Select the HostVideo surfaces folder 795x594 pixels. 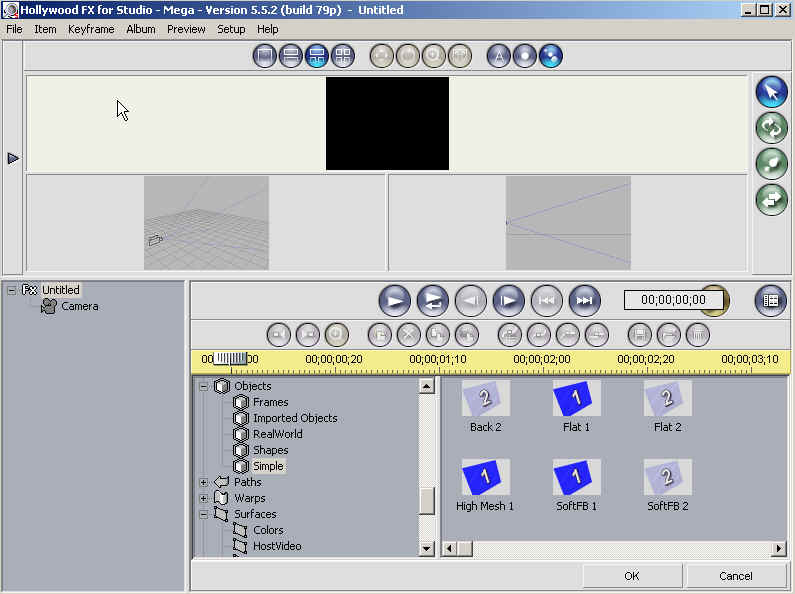tap(277, 546)
